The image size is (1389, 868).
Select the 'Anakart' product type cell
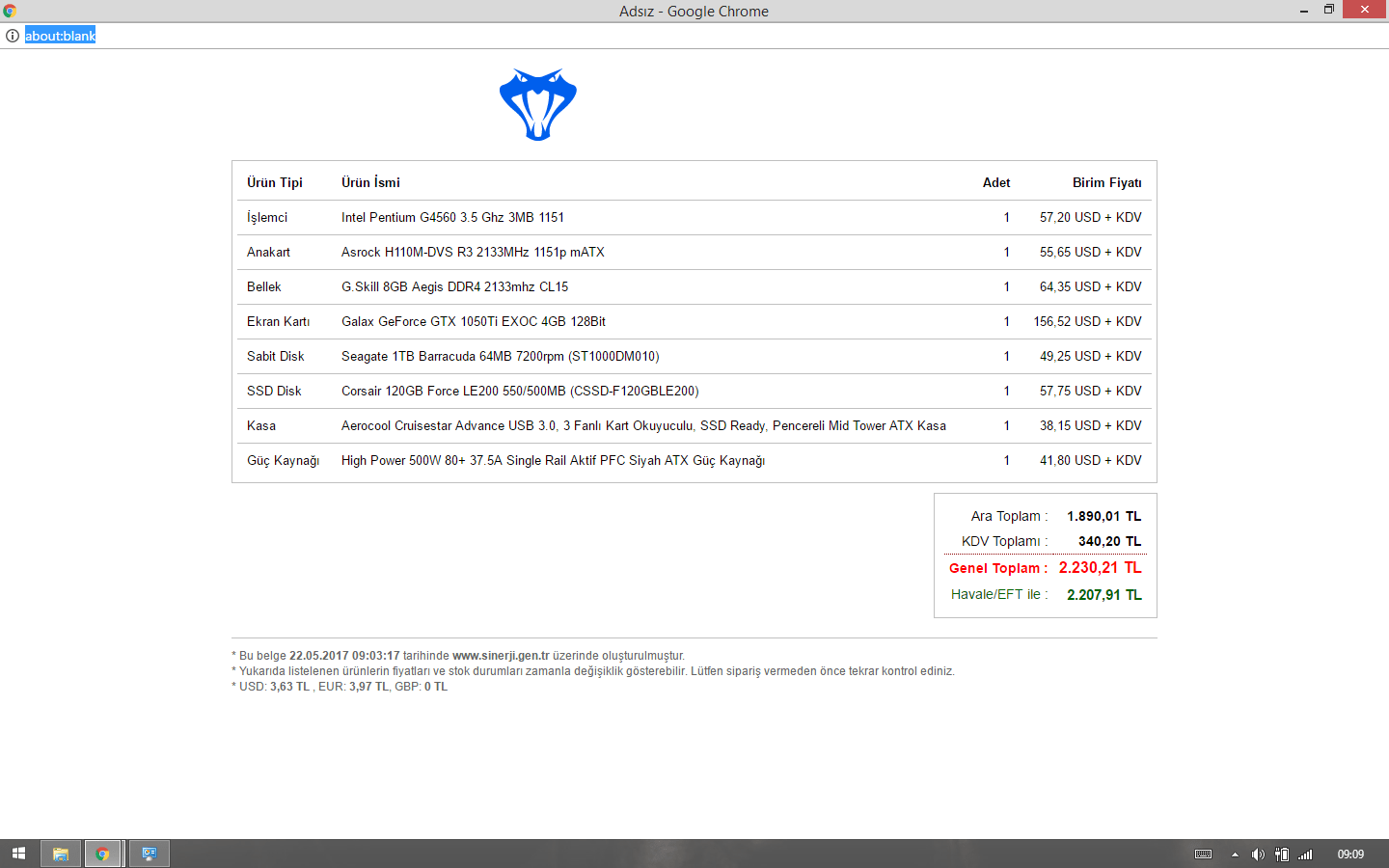(x=268, y=252)
